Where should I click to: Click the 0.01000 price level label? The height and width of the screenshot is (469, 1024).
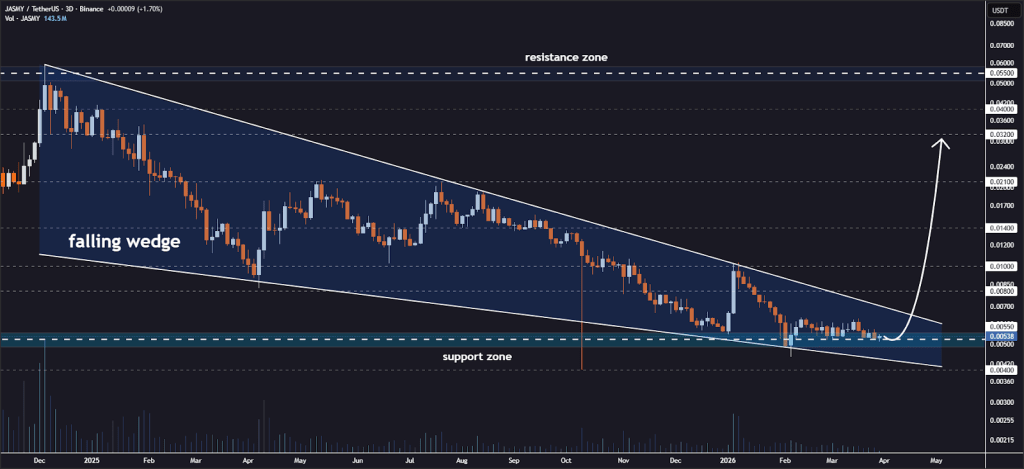[1000, 267]
